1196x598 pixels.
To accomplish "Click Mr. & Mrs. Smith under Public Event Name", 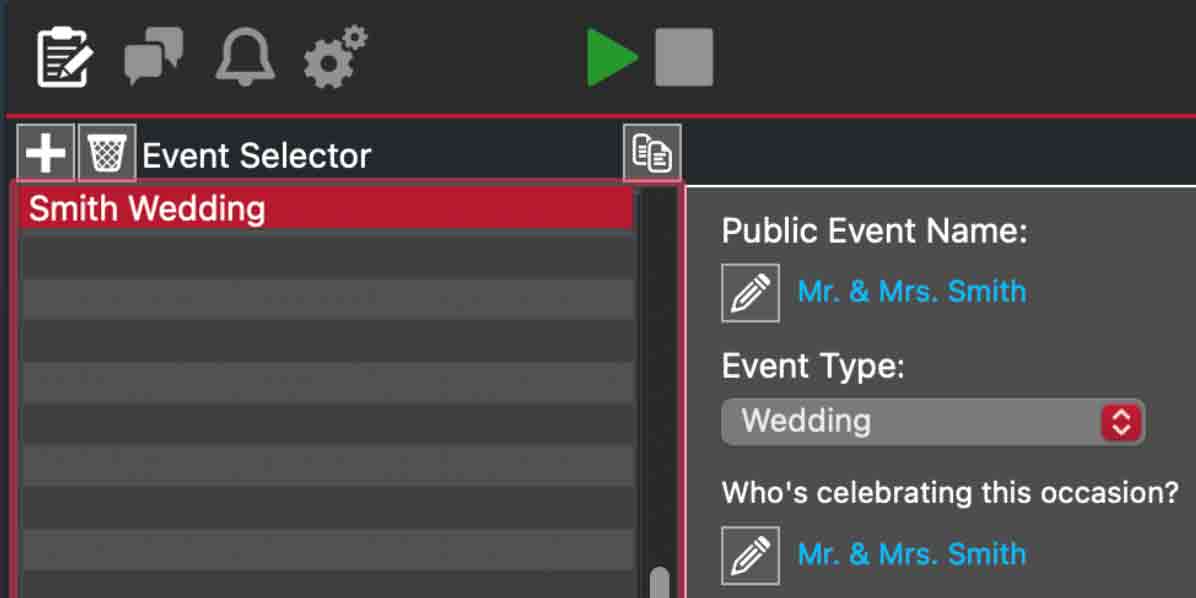I will (911, 292).
